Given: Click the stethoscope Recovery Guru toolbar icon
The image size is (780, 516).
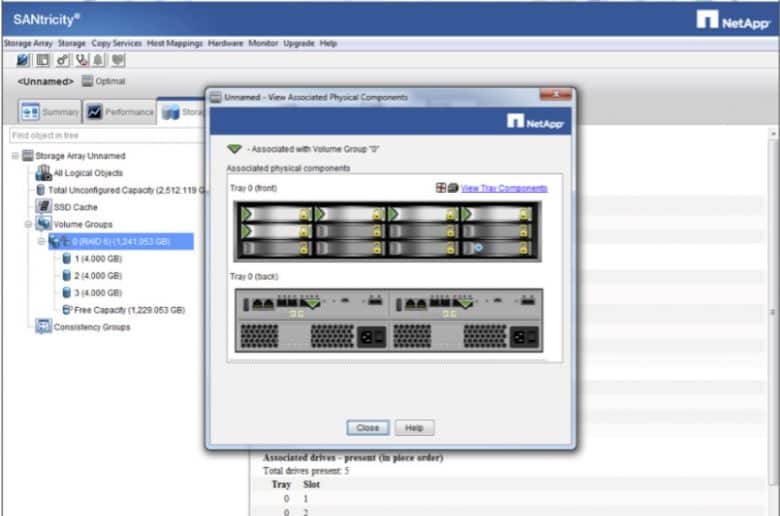Looking at the screenshot, I should tap(82, 60).
